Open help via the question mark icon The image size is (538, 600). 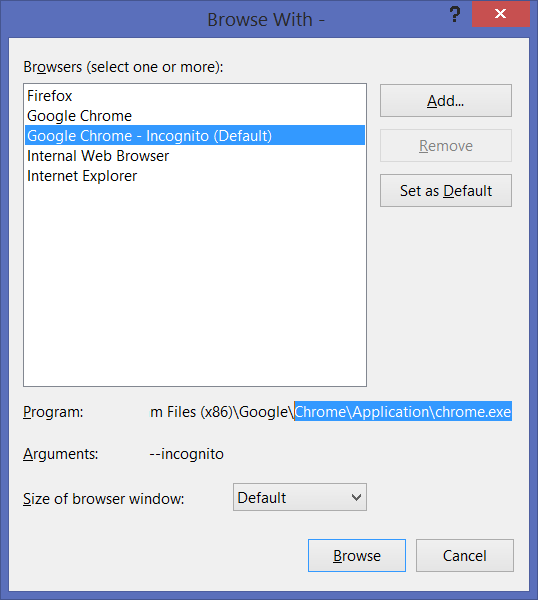pyautogui.click(x=454, y=15)
